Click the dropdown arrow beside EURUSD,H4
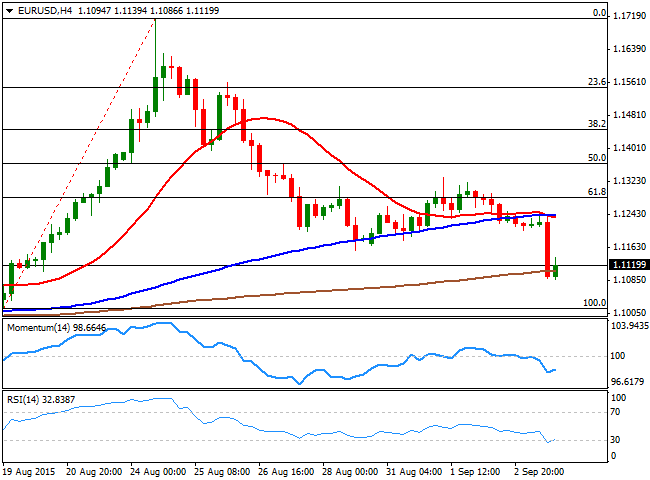 point(9,8)
